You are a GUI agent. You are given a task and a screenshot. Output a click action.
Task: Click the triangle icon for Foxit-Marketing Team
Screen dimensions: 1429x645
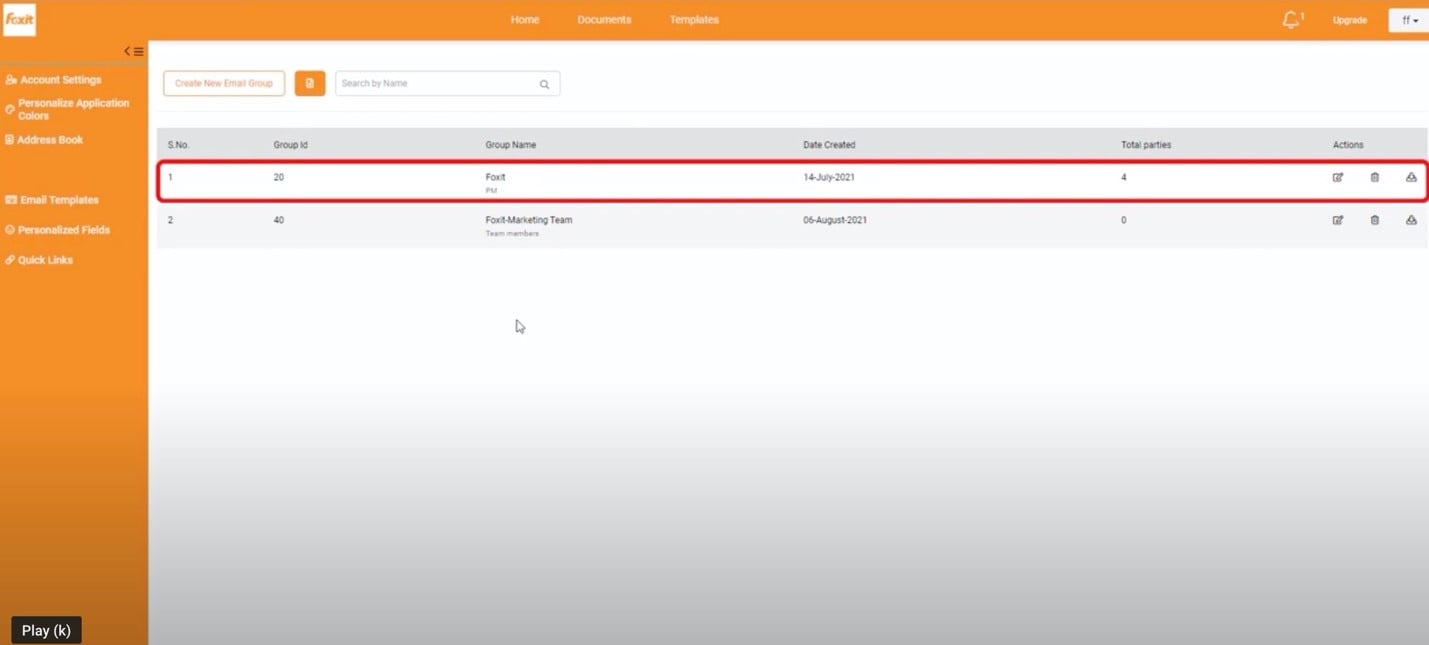(1411, 220)
